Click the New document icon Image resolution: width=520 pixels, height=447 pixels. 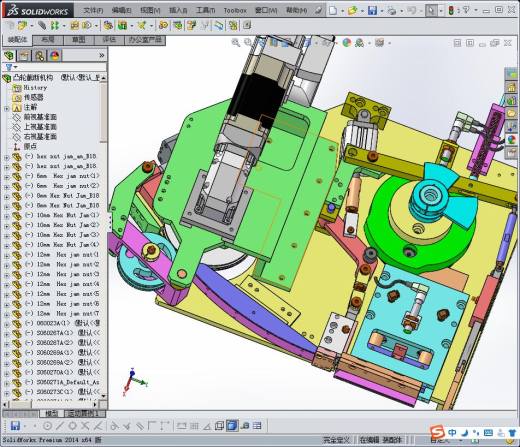333,11
